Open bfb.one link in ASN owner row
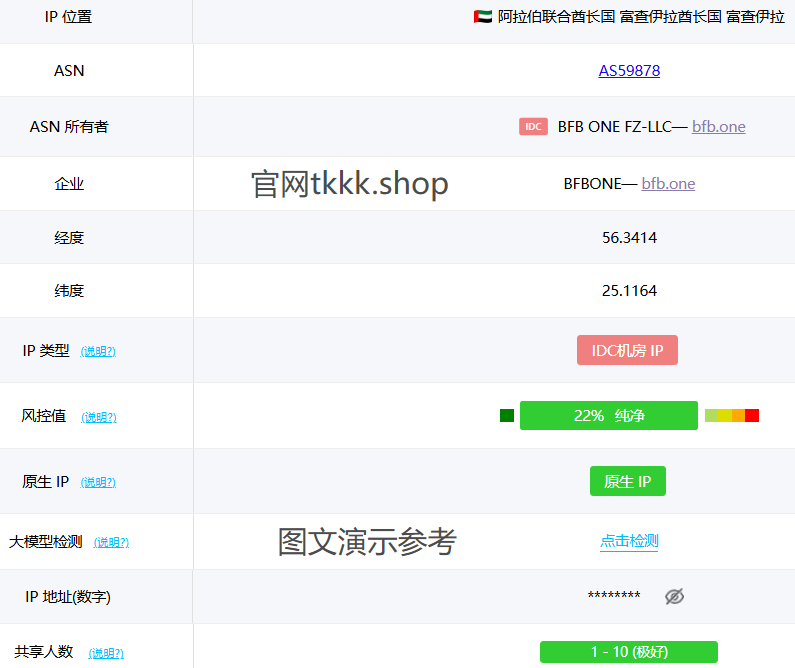Viewport: 795px width, 668px height. point(718,127)
